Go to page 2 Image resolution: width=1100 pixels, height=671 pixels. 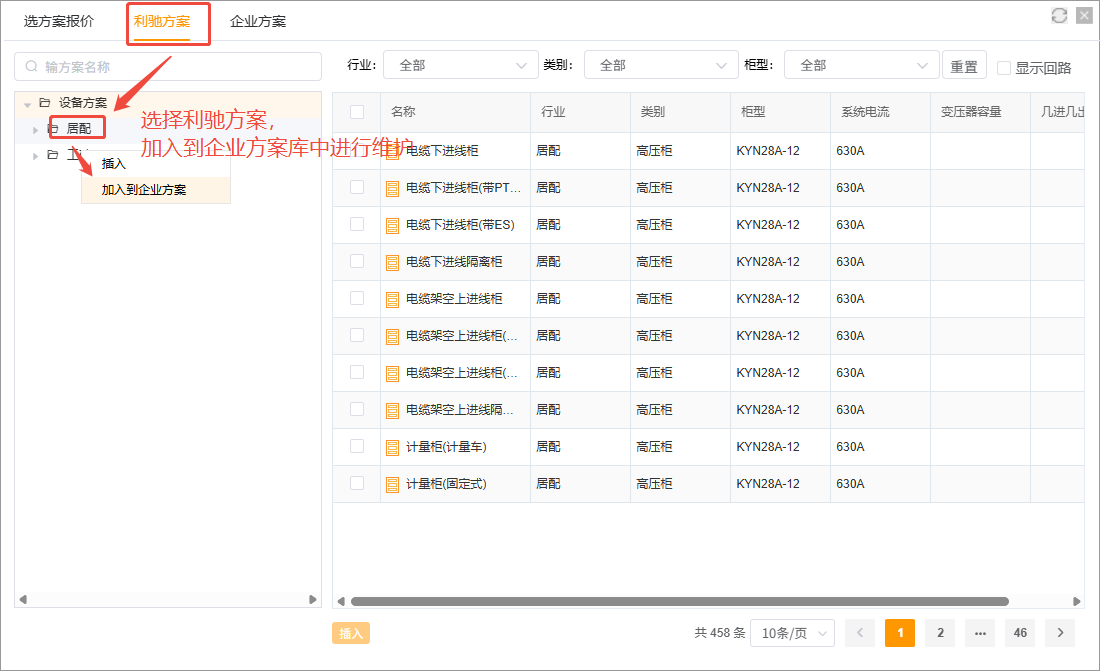[x=940, y=633]
